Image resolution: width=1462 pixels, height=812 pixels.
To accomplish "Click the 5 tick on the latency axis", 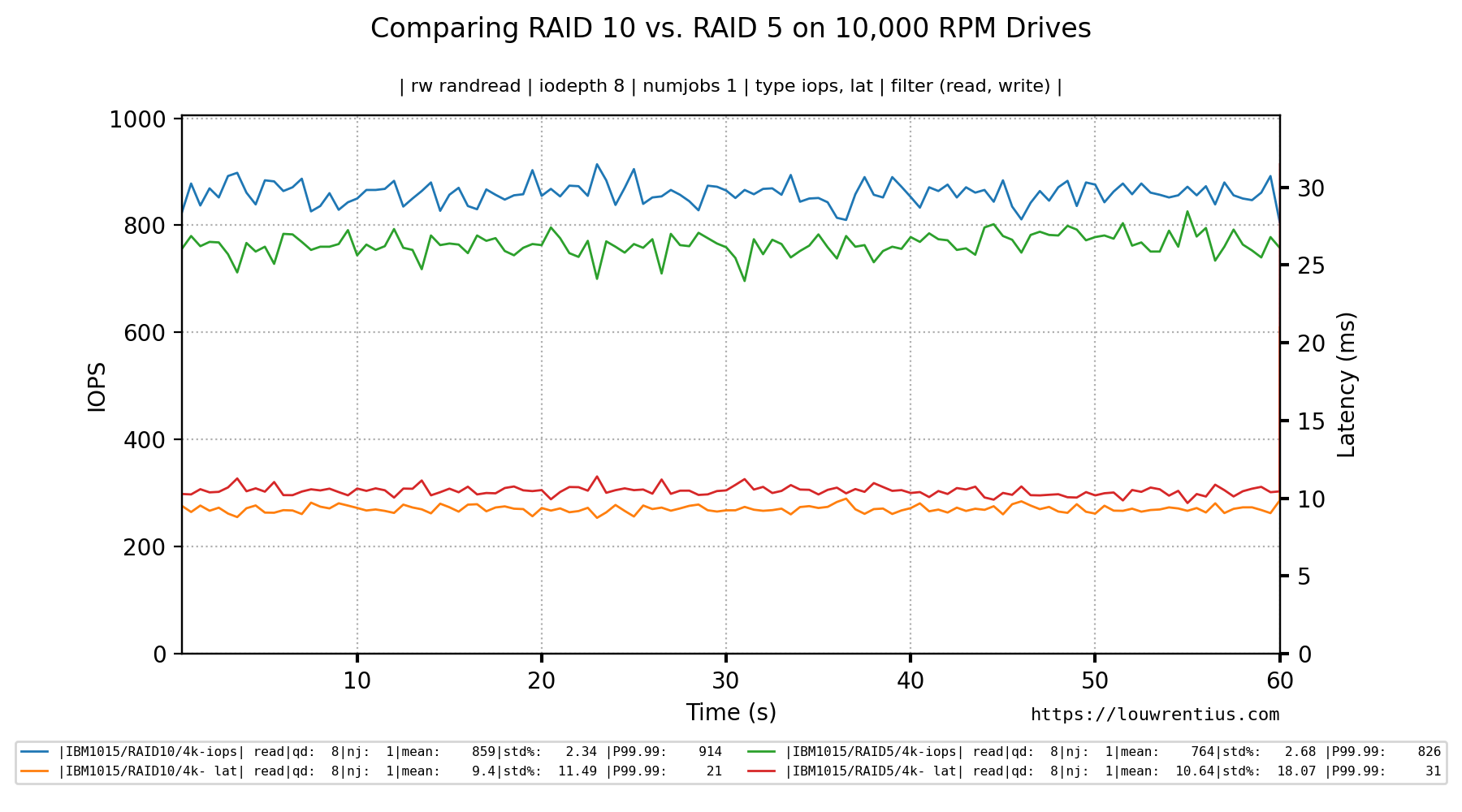I will tap(1304, 577).
